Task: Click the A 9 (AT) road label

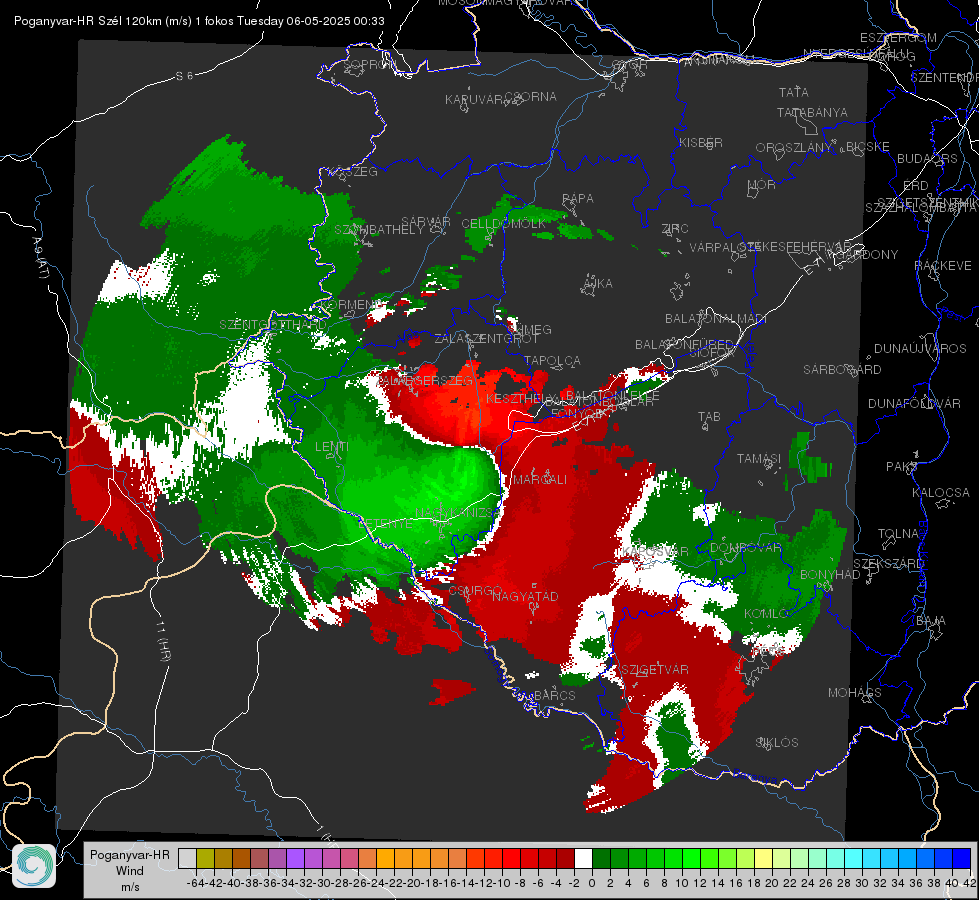Action: coord(40,257)
